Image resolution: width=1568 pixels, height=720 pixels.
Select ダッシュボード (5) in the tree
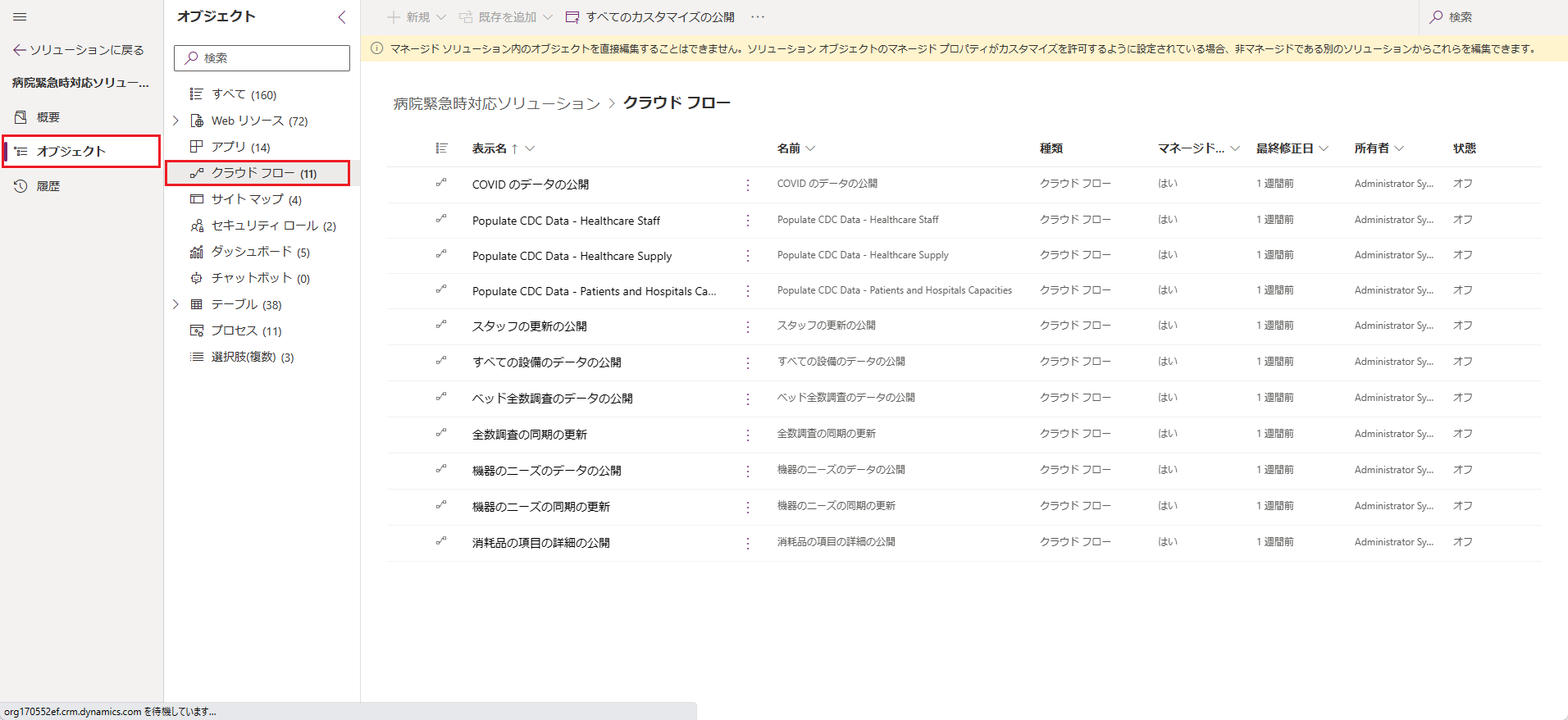260,252
